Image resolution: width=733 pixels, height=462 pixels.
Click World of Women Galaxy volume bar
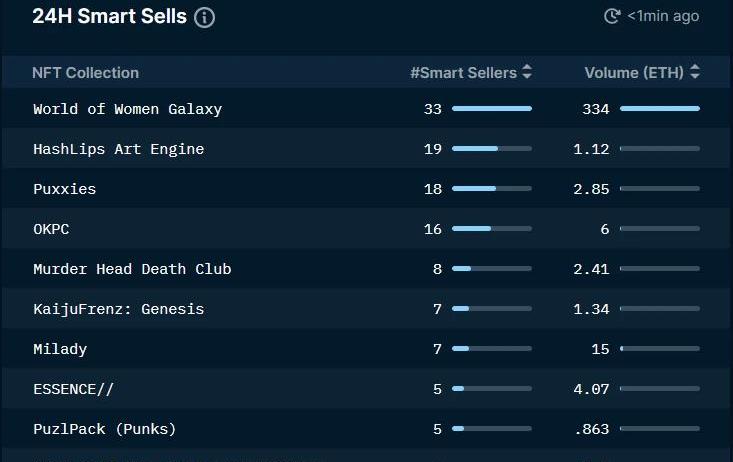(660, 108)
